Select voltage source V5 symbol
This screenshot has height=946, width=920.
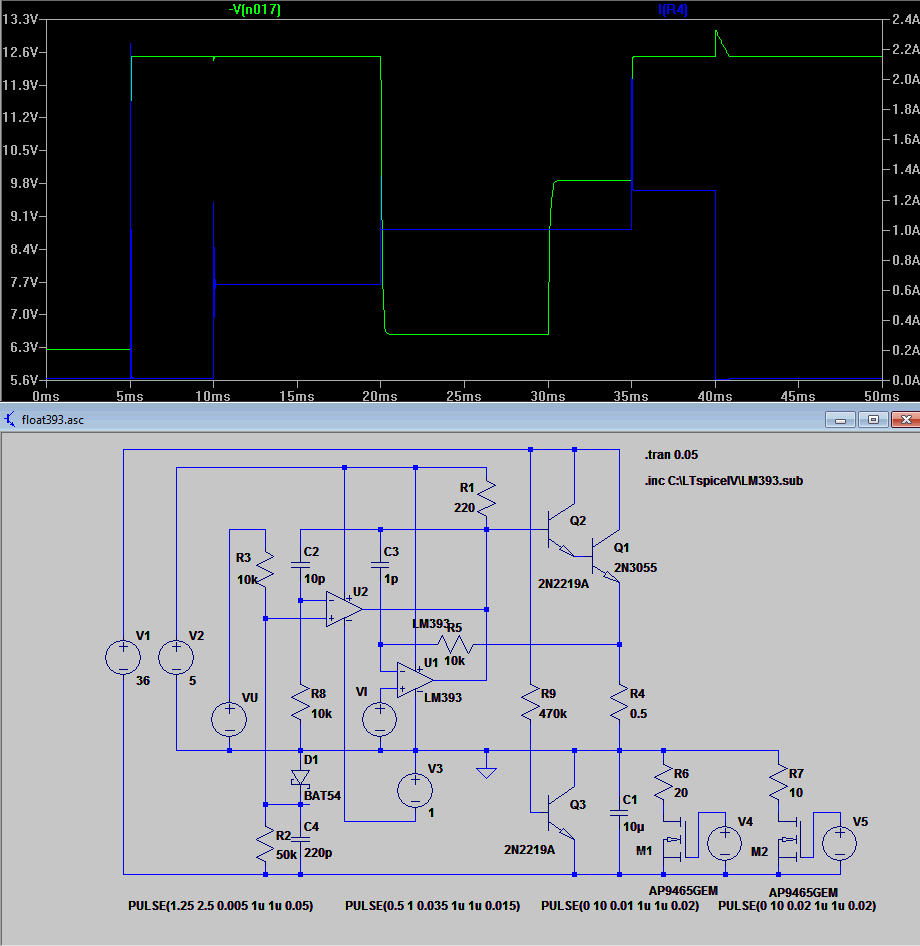839,843
